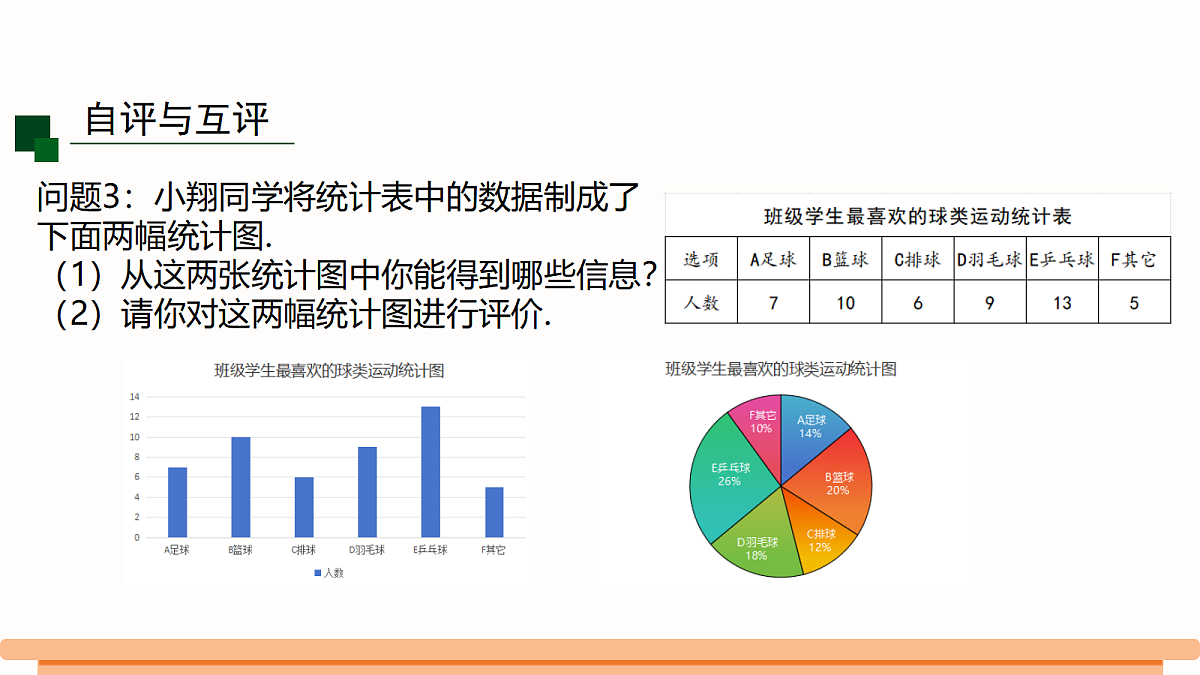Image resolution: width=1200 pixels, height=675 pixels.
Task: Click the F其它 bar in bar chart
Action: pyautogui.click(x=494, y=512)
